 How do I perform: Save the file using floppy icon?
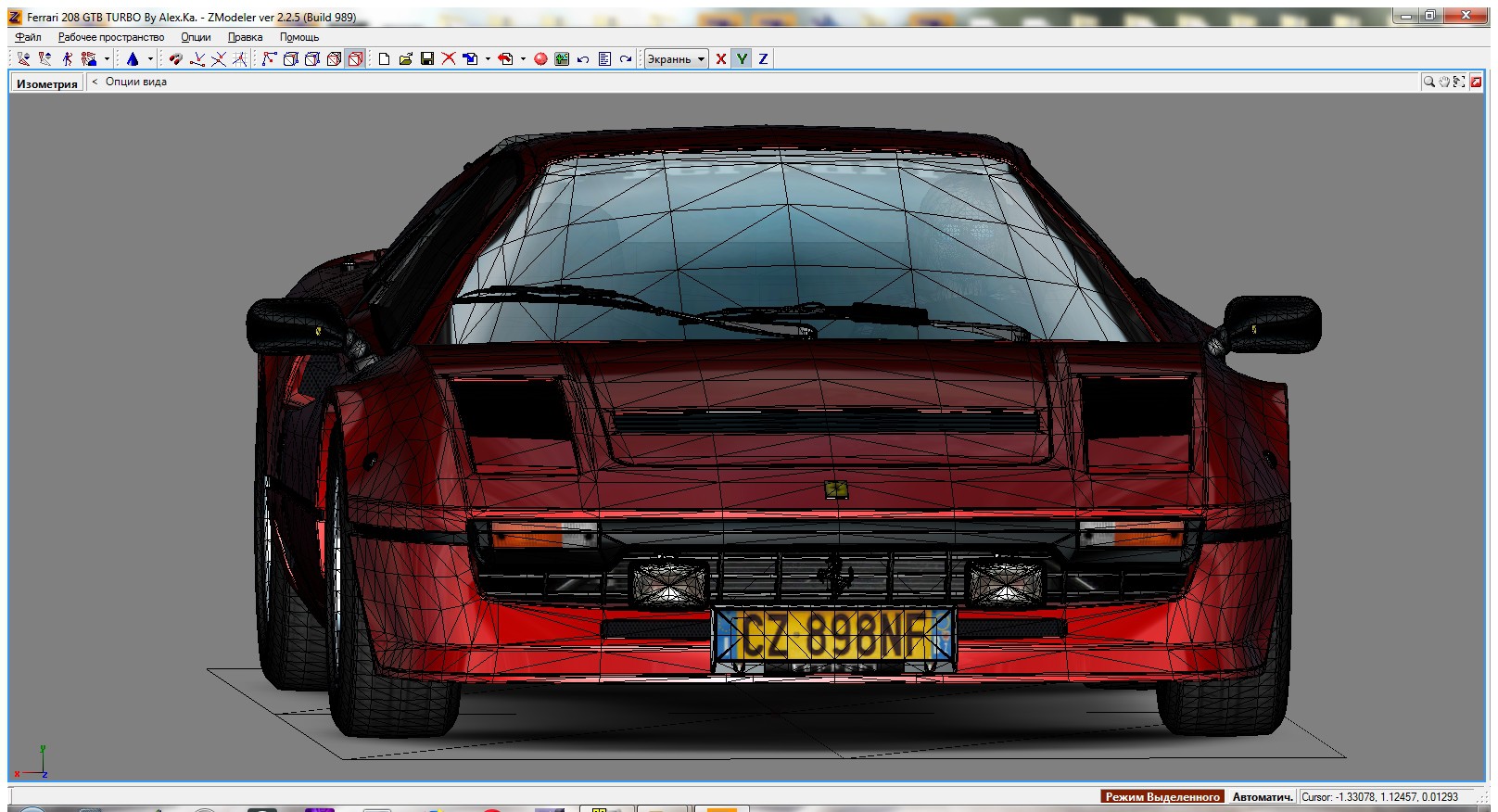point(426,58)
